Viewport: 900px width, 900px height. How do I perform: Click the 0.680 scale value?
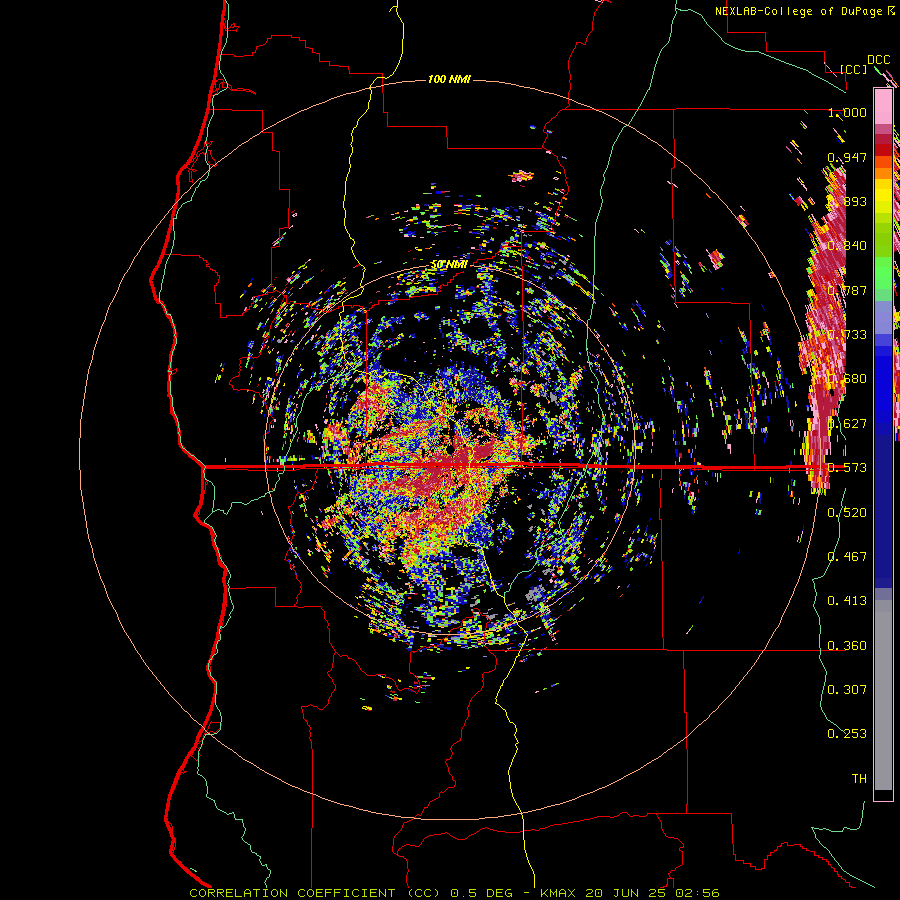[847, 379]
